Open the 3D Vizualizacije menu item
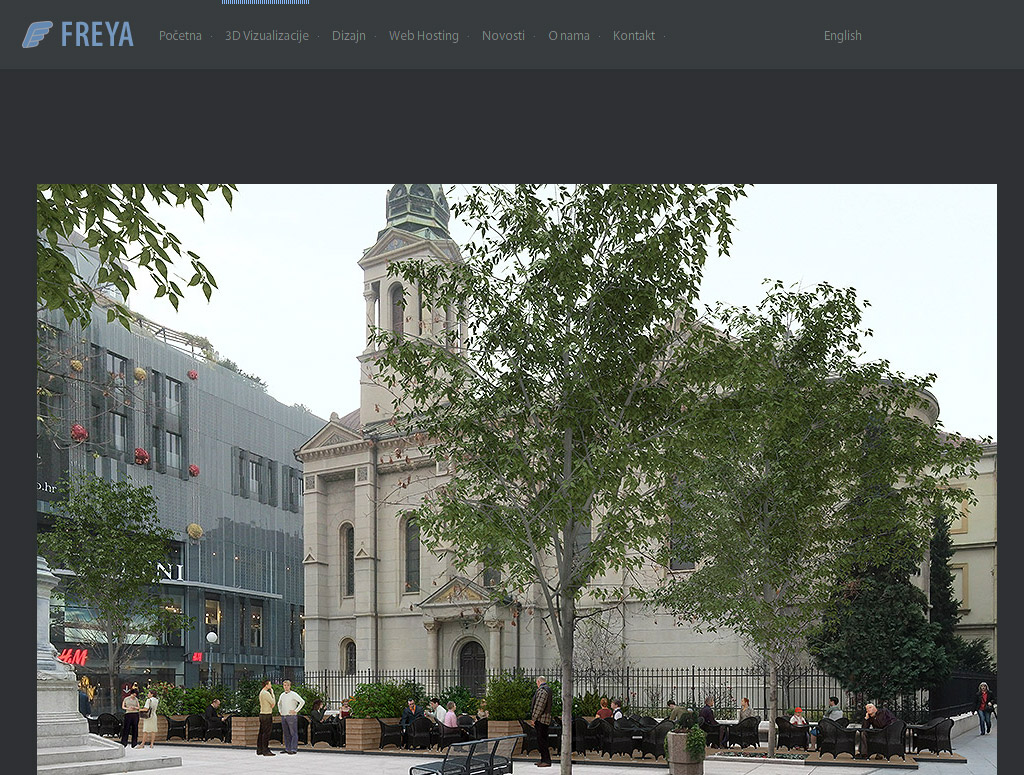The width and height of the screenshot is (1024, 775). point(266,36)
